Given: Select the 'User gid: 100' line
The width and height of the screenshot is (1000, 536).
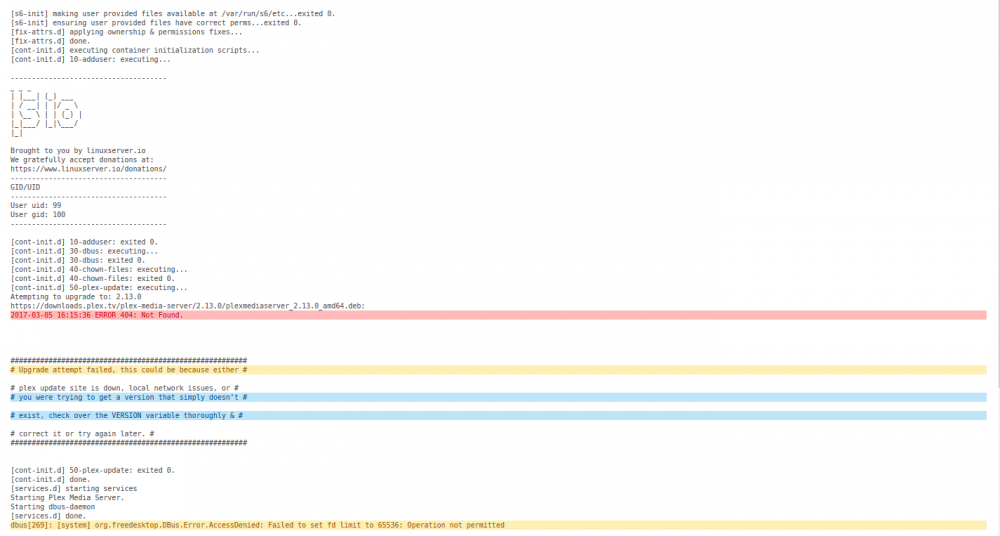Looking at the screenshot, I should click(38, 215).
